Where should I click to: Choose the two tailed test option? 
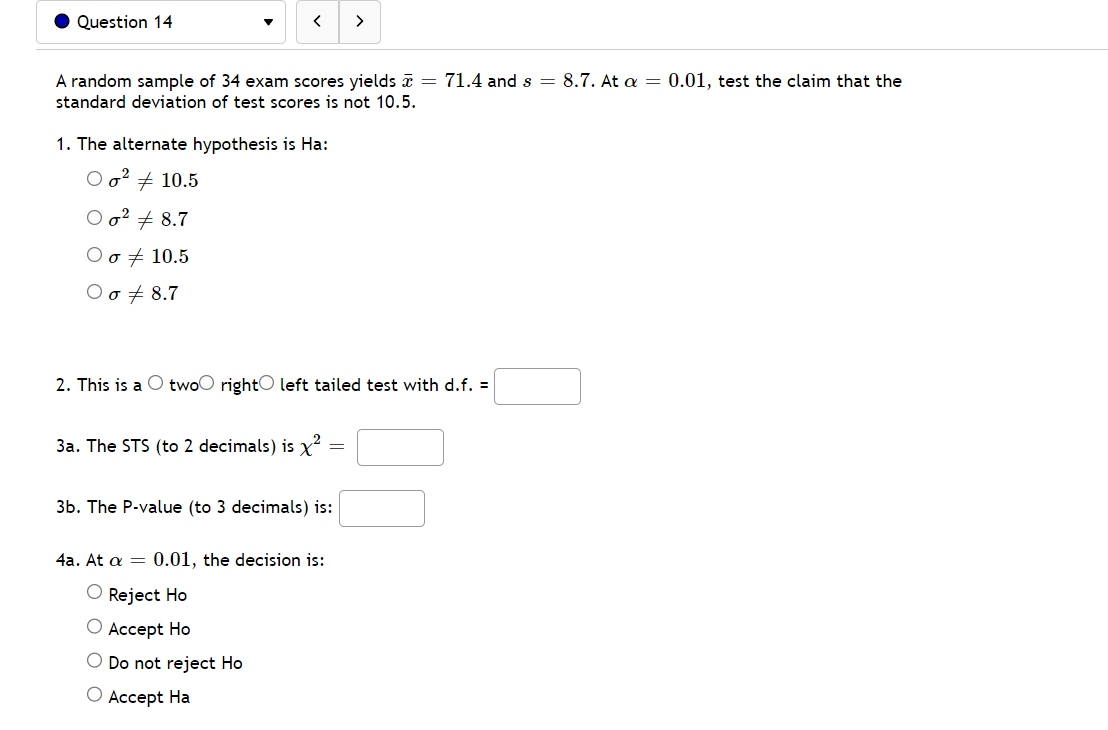(x=156, y=381)
